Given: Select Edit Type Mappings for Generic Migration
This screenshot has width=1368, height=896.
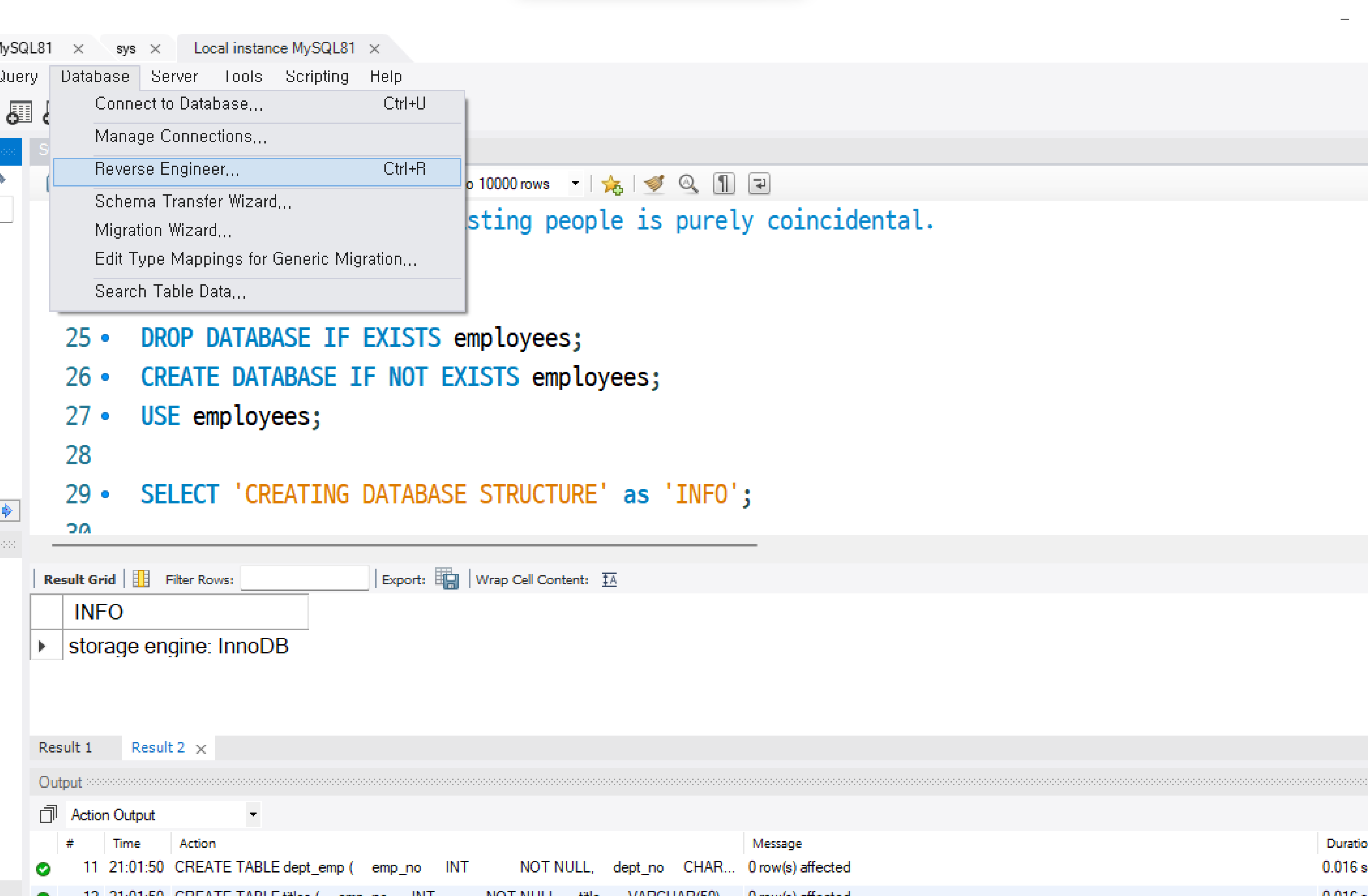Looking at the screenshot, I should 257,259.
